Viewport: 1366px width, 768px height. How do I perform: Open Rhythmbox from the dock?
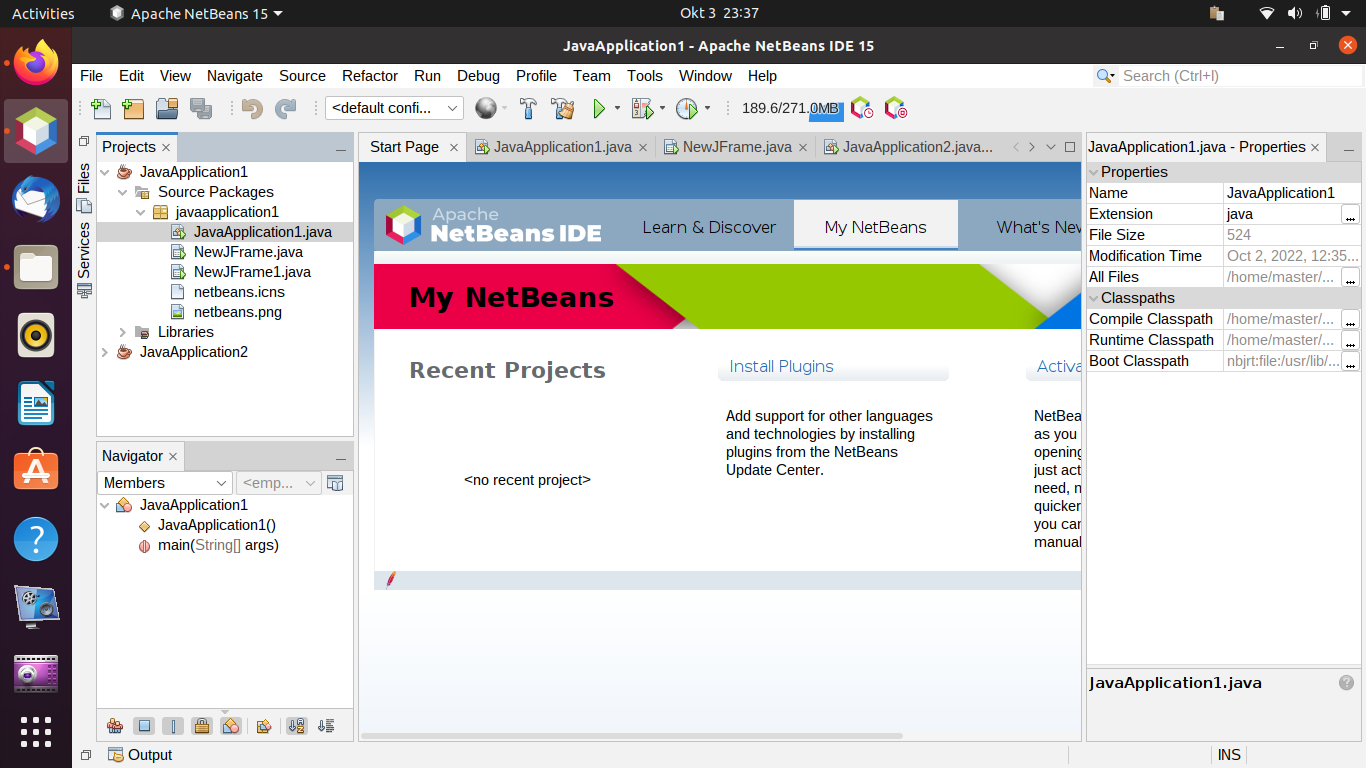point(36,335)
